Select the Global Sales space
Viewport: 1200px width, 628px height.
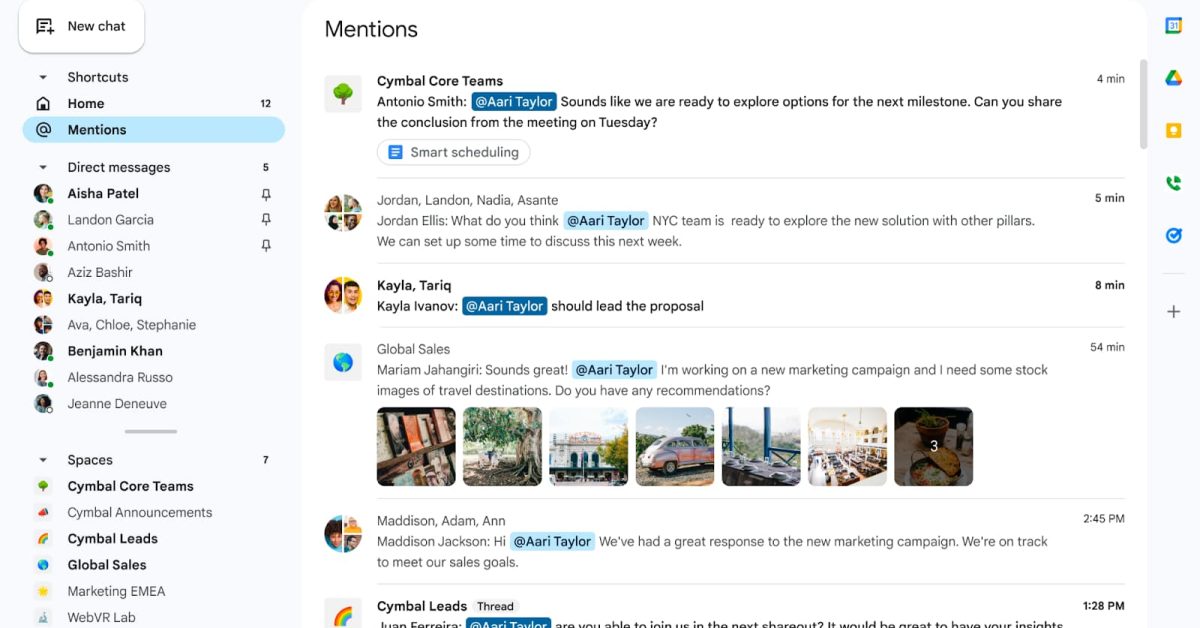click(106, 564)
